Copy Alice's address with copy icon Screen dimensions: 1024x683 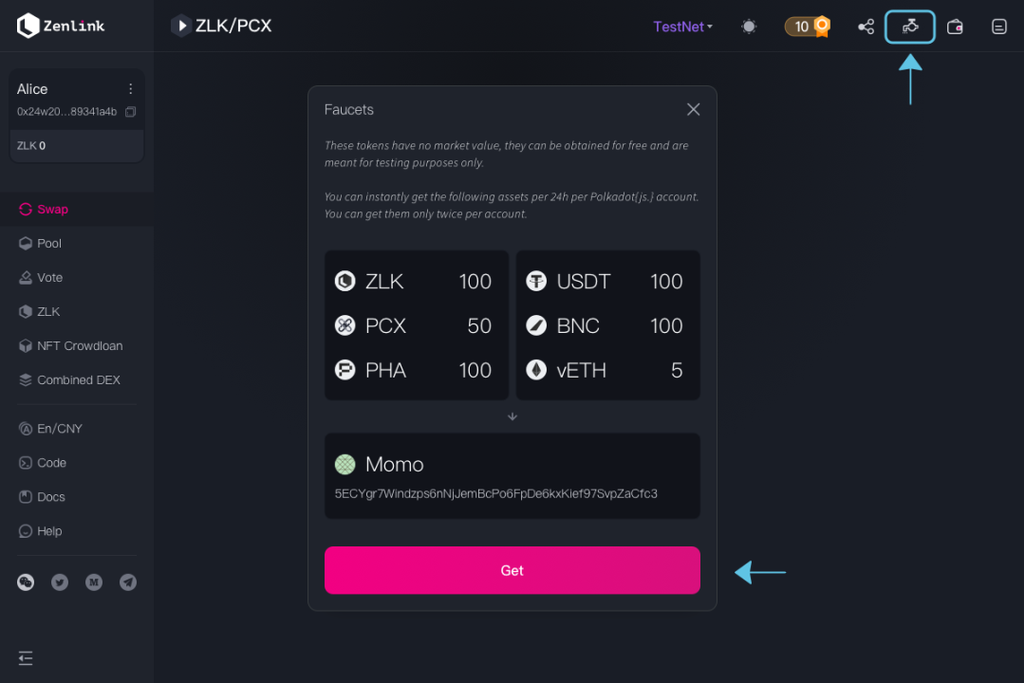coord(131,112)
